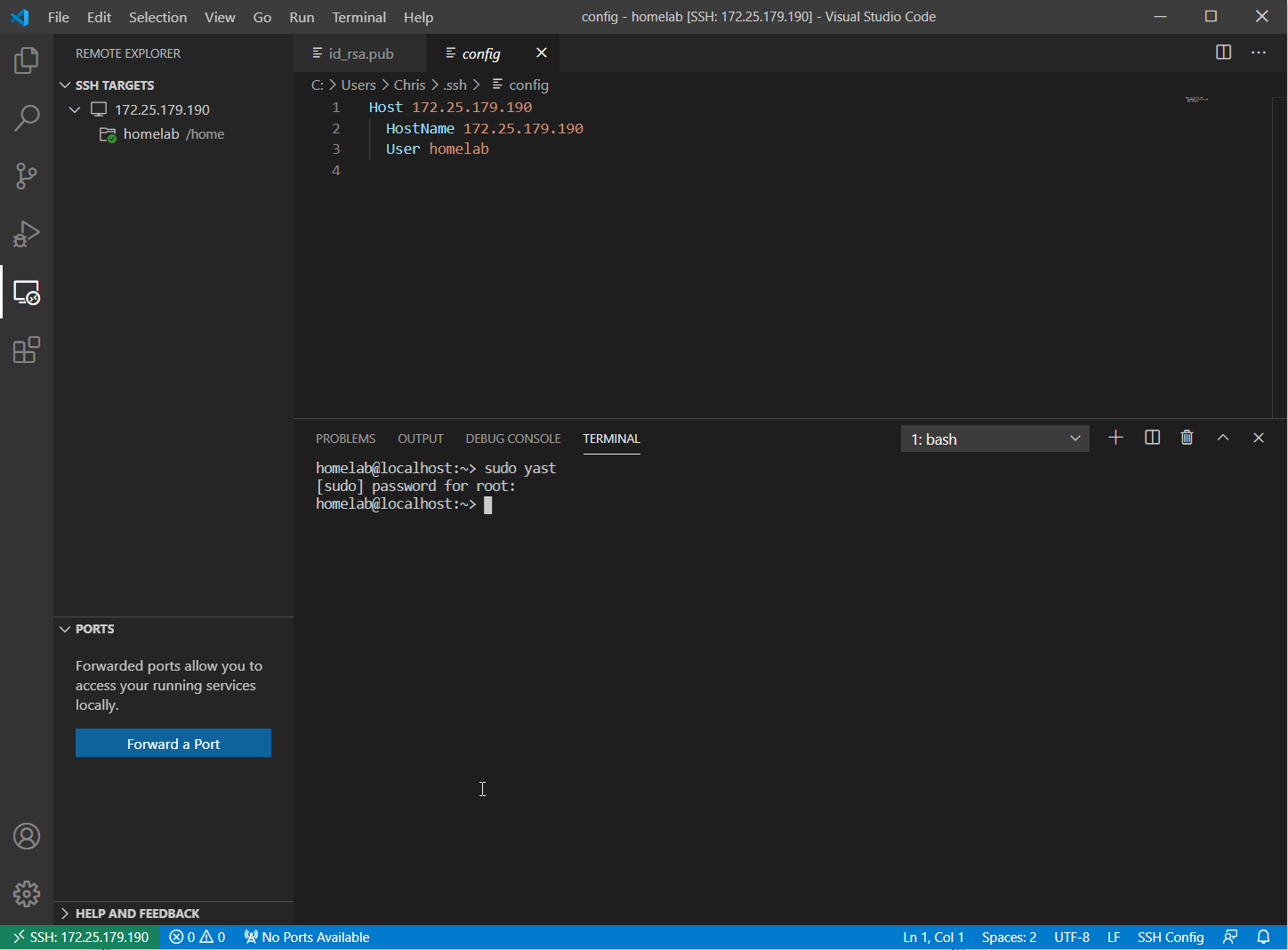Click SSH: 172.25.179.190 in the status bar
The image size is (1288, 950).
[x=80, y=937]
